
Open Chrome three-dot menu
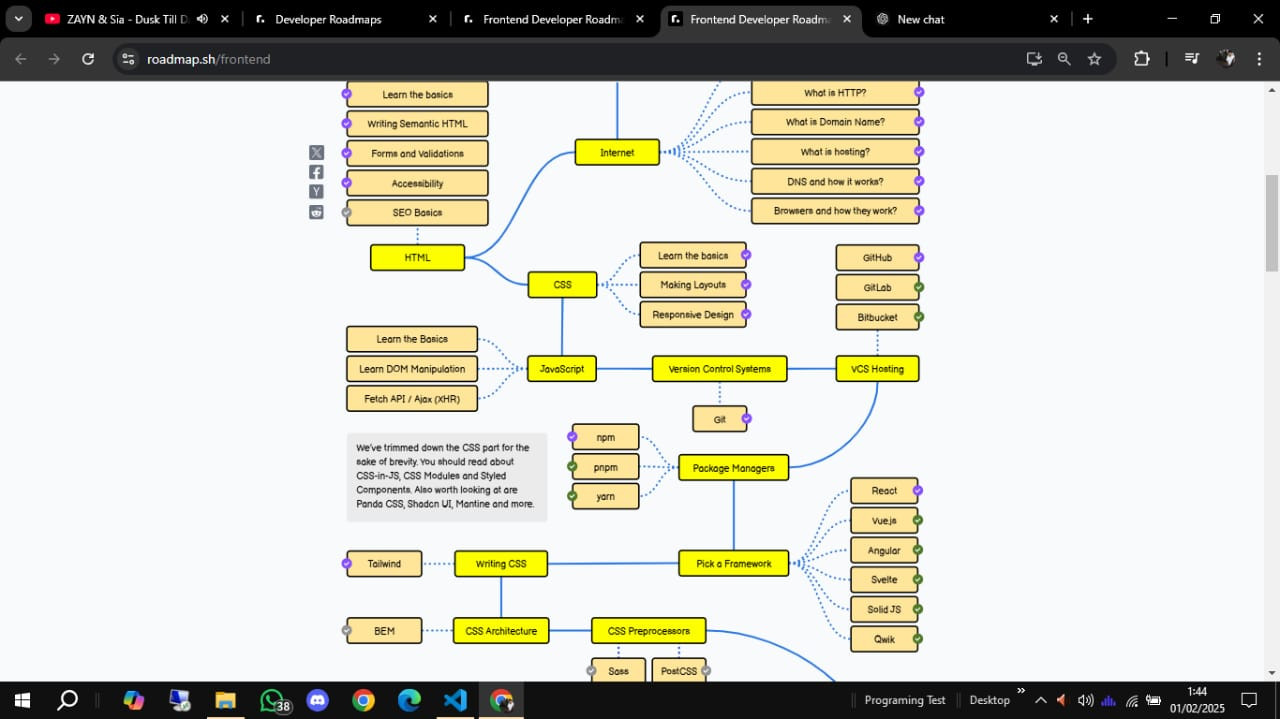coord(1259,59)
